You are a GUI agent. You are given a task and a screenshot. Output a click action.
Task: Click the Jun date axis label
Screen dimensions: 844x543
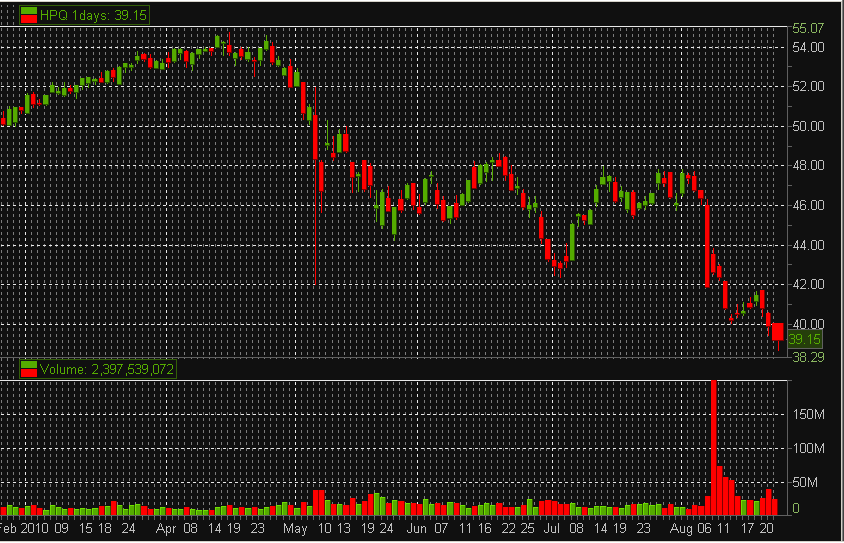point(417,528)
